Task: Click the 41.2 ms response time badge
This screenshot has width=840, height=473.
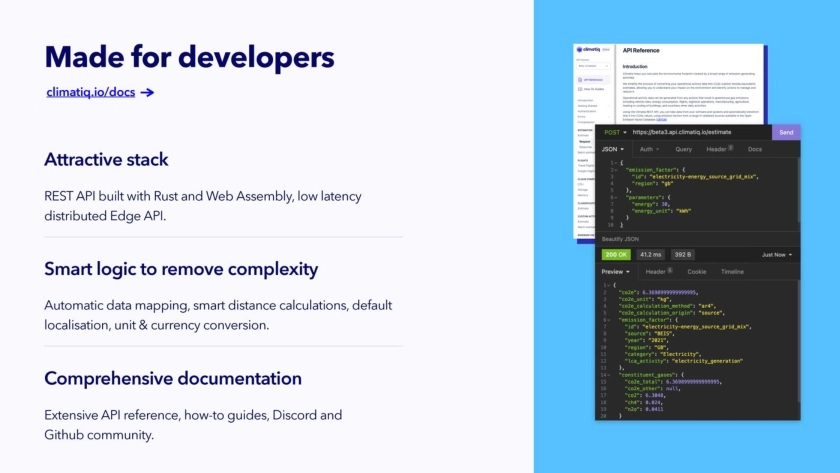Action: pyautogui.click(x=651, y=255)
